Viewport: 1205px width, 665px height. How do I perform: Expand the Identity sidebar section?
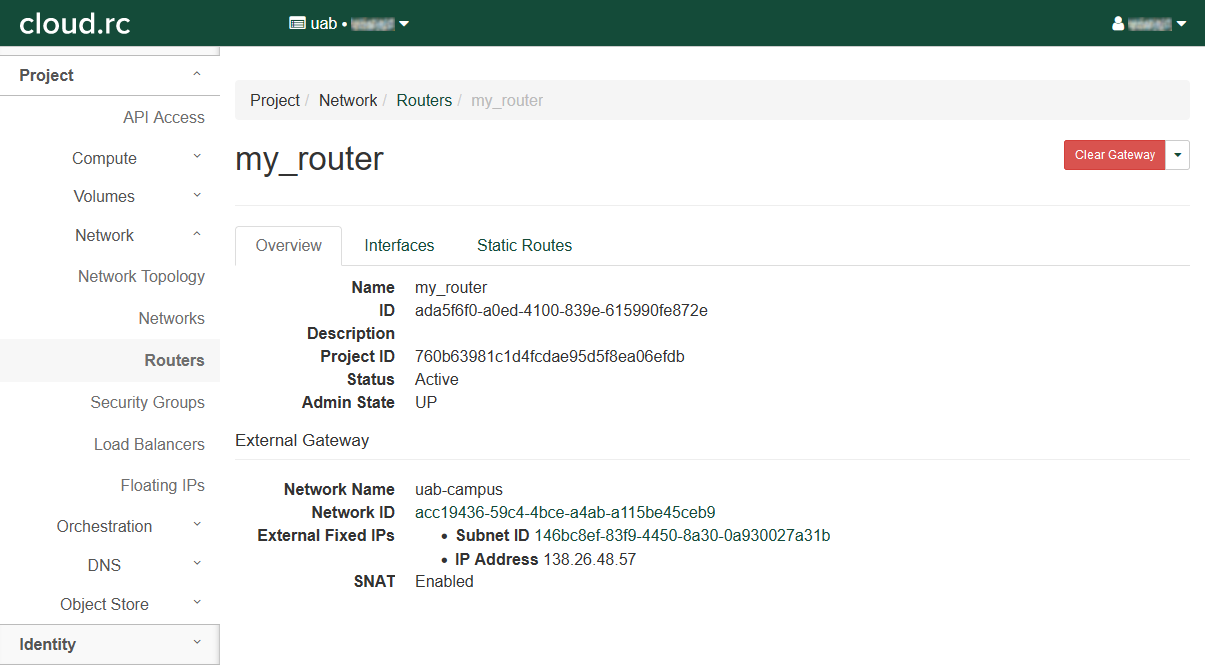pyautogui.click(x=109, y=644)
